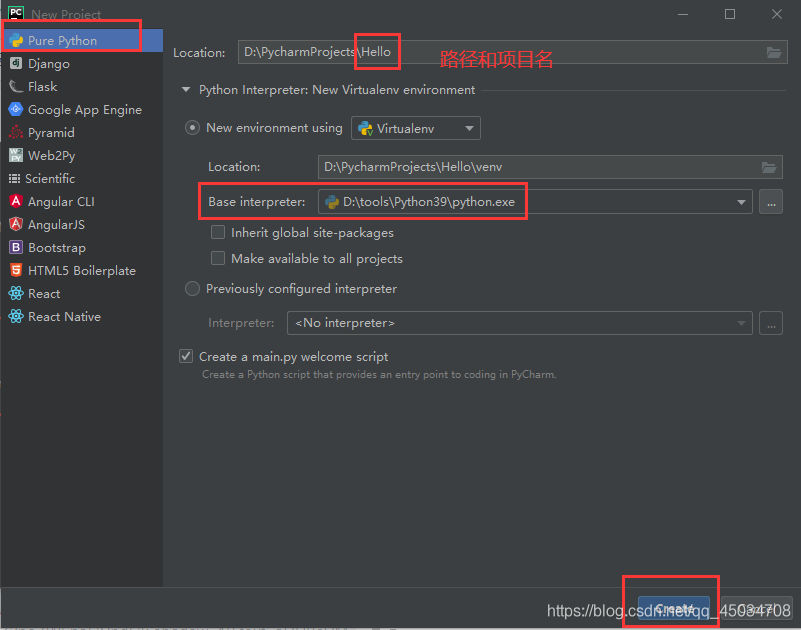Viewport: 801px width, 630px height.
Task: Uncheck Create a main.py welcome script
Action: click(x=186, y=357)
